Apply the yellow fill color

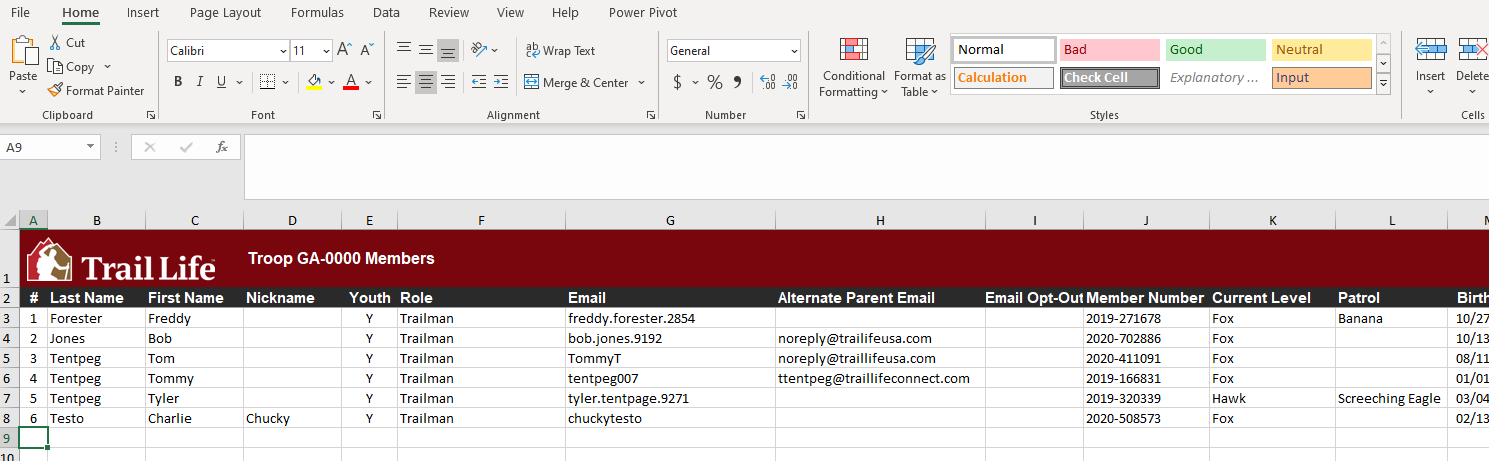pos(314,82)
